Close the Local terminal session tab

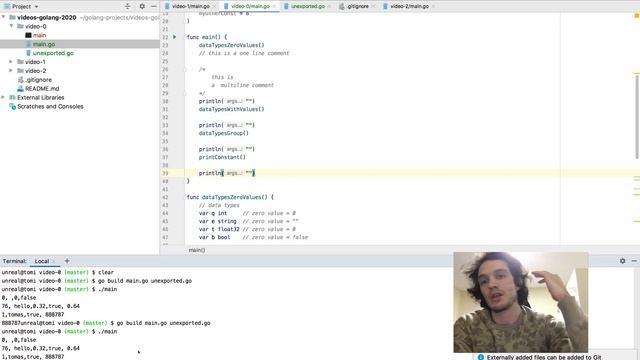(54, 261)
